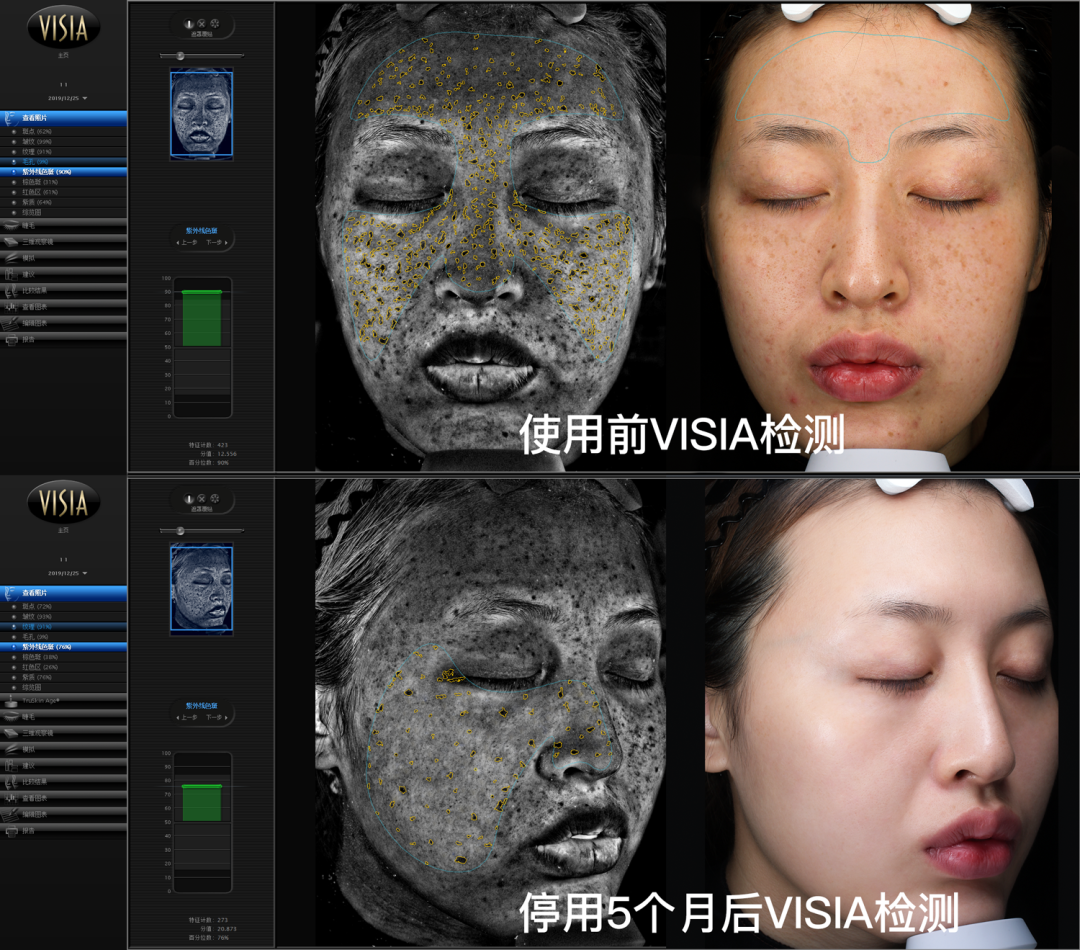Viewport: 1080px width, 950px height.
Task: Click snowflake mask icon in 使用前 panel
Action: (x=215, y=23)
